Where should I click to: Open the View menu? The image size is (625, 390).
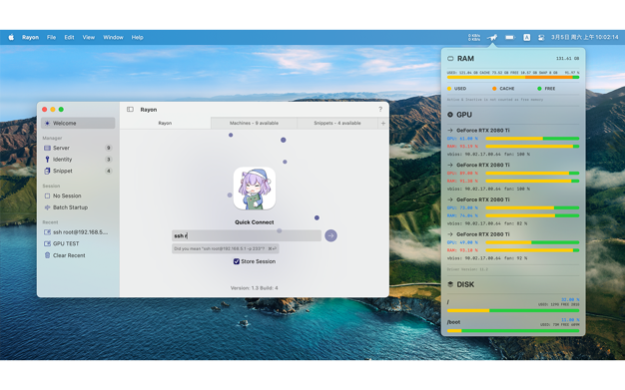(88, 37)
